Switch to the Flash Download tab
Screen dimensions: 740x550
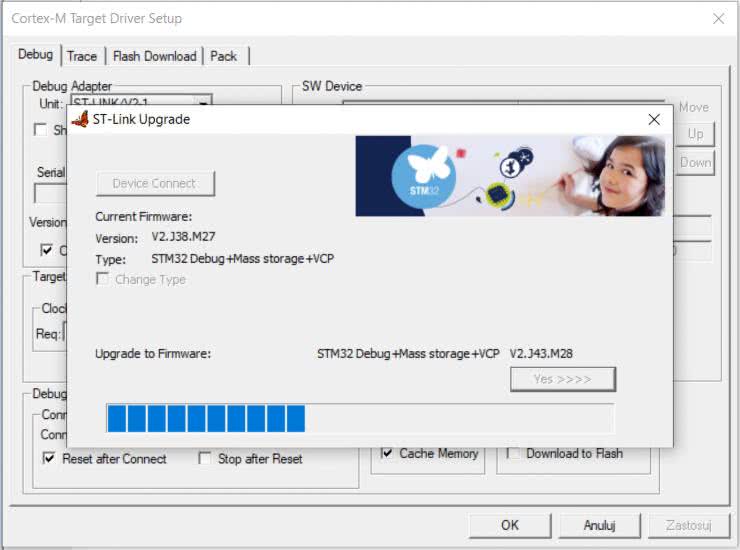tap(154, 56)
